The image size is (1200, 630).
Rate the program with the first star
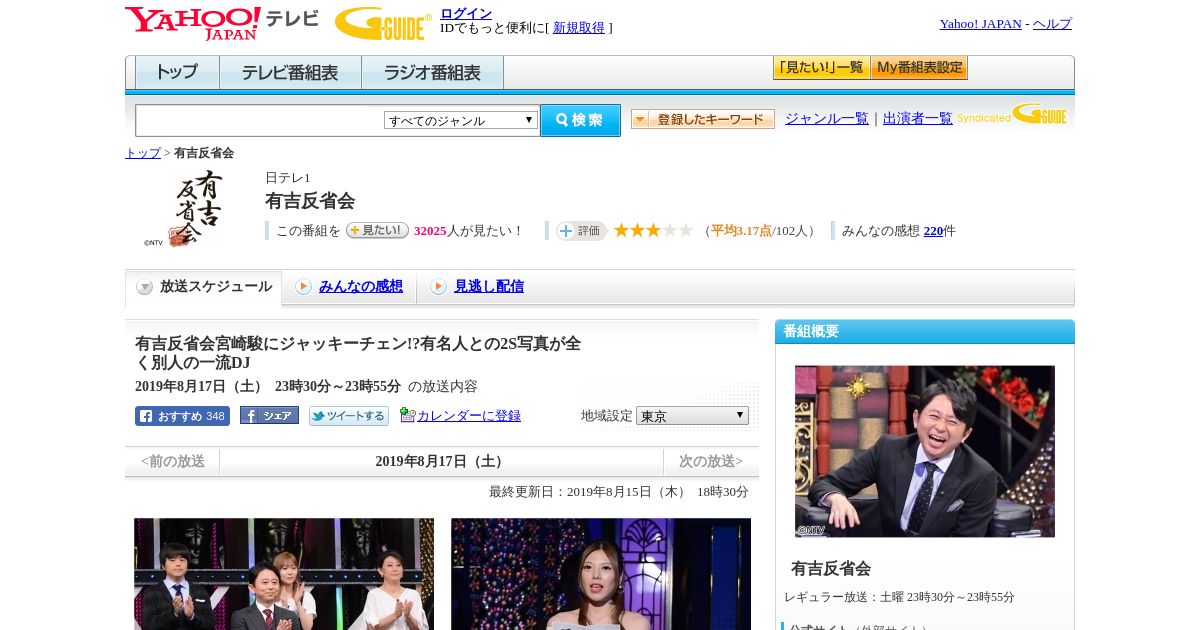tap(621, 230)
